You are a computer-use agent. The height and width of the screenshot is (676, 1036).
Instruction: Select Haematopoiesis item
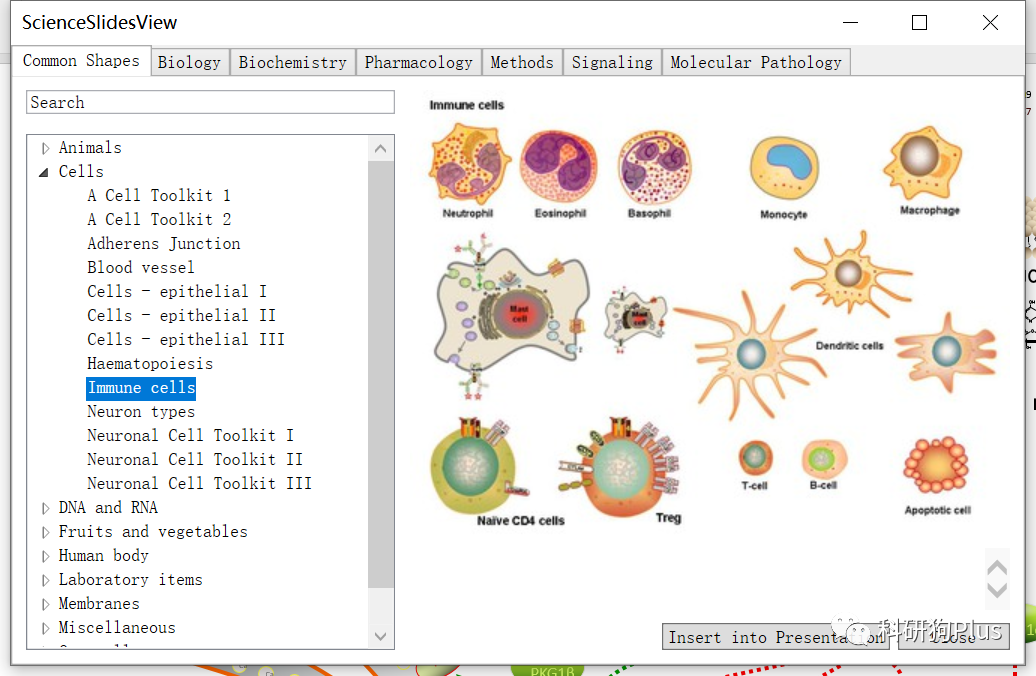150,364
